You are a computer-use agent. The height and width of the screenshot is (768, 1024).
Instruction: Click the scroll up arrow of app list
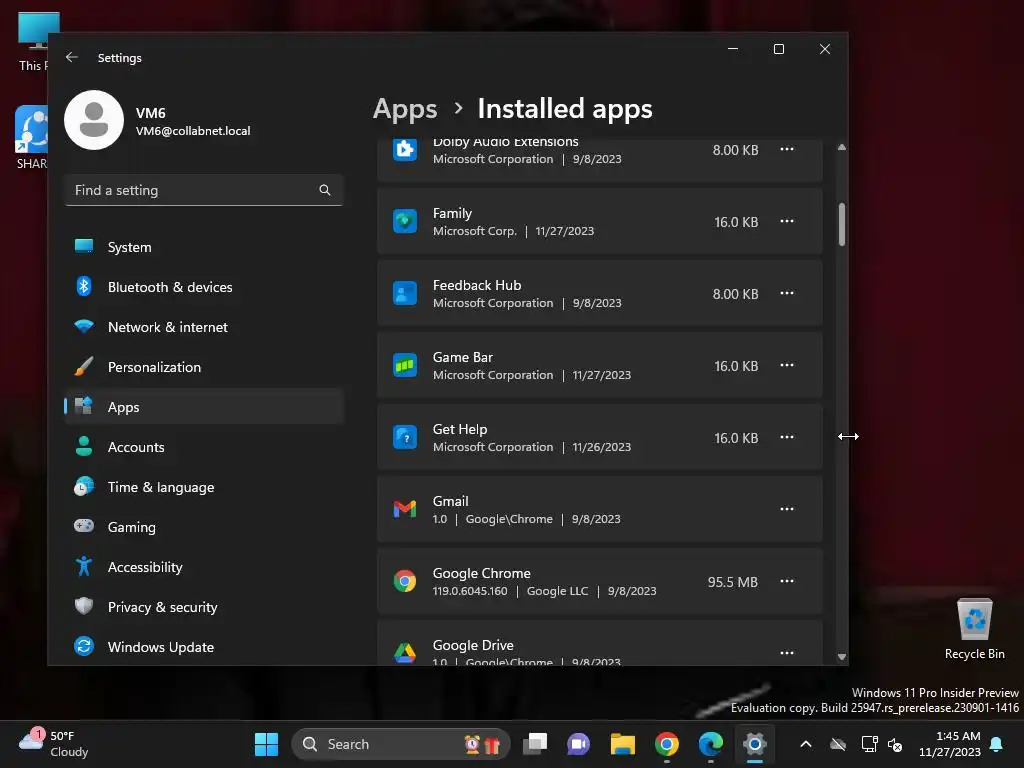coord(842,148)
